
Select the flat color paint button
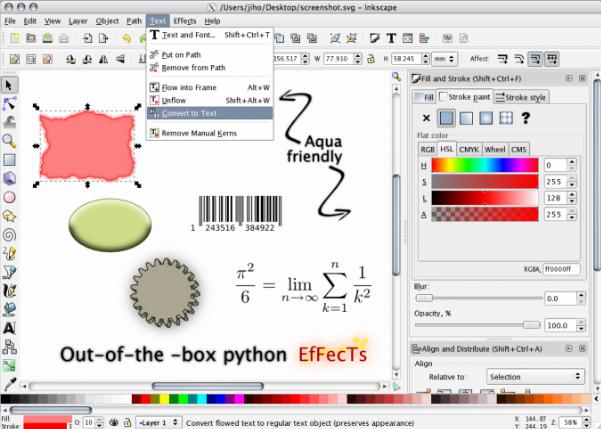446,118
